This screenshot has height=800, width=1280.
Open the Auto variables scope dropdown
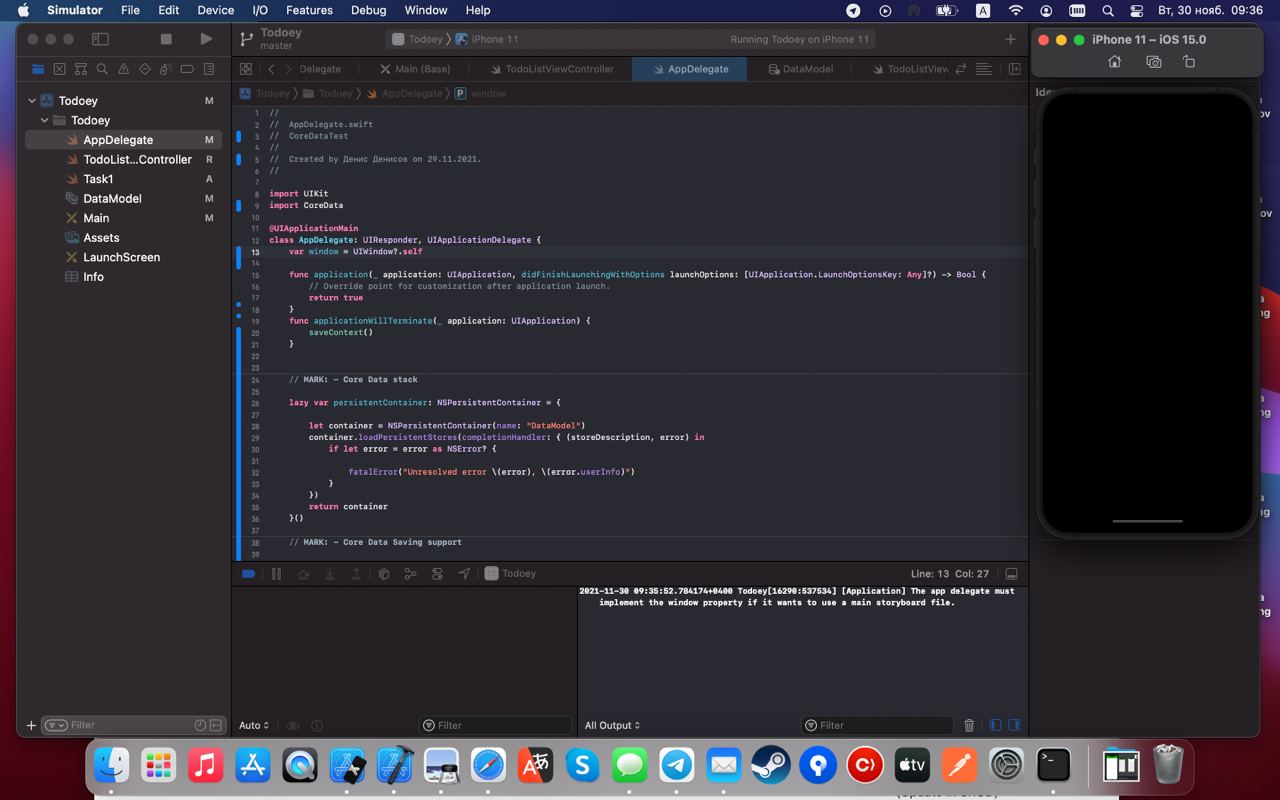click(253, 725)
